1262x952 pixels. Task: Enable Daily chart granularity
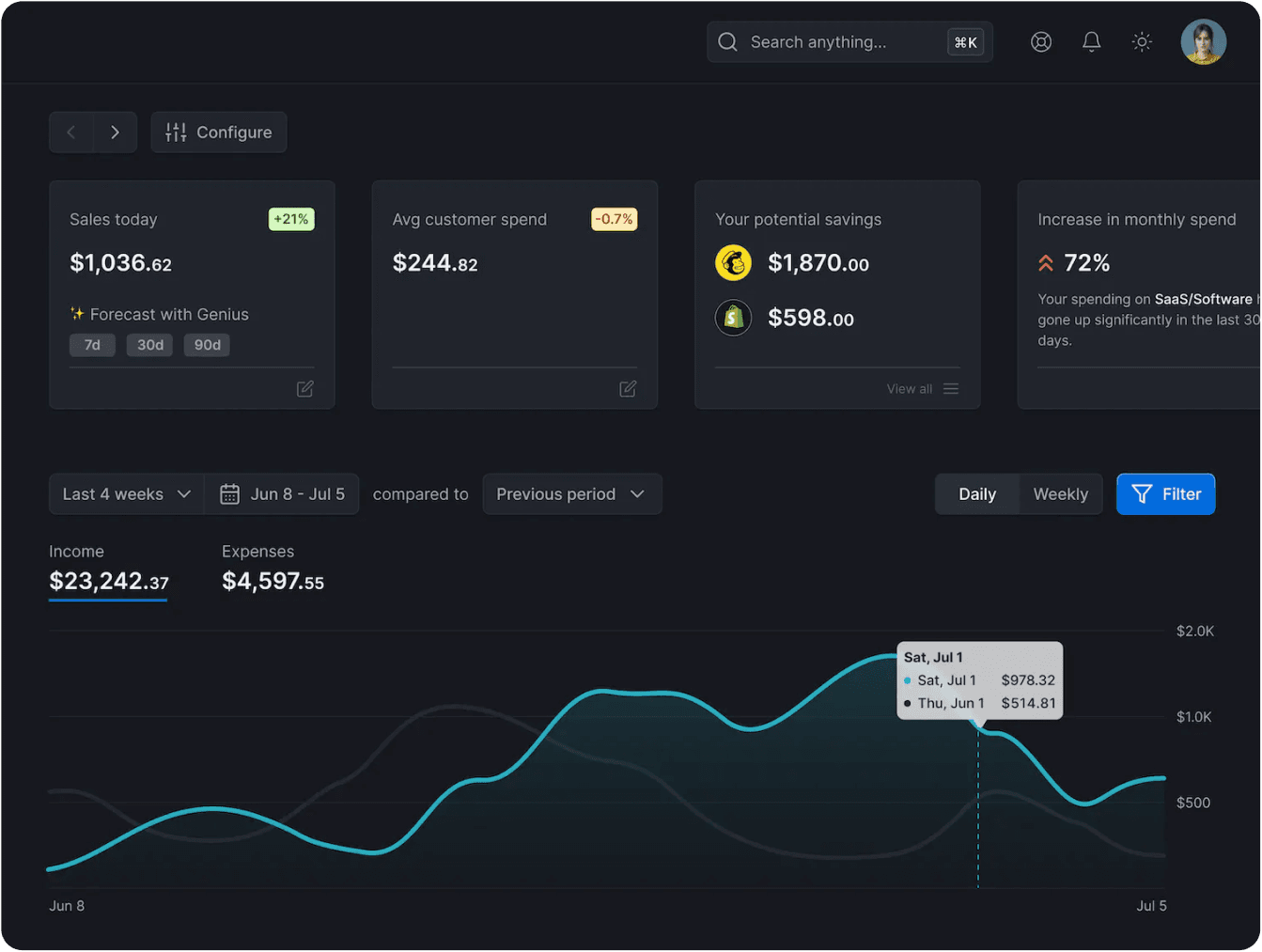[x=977, y=493]
